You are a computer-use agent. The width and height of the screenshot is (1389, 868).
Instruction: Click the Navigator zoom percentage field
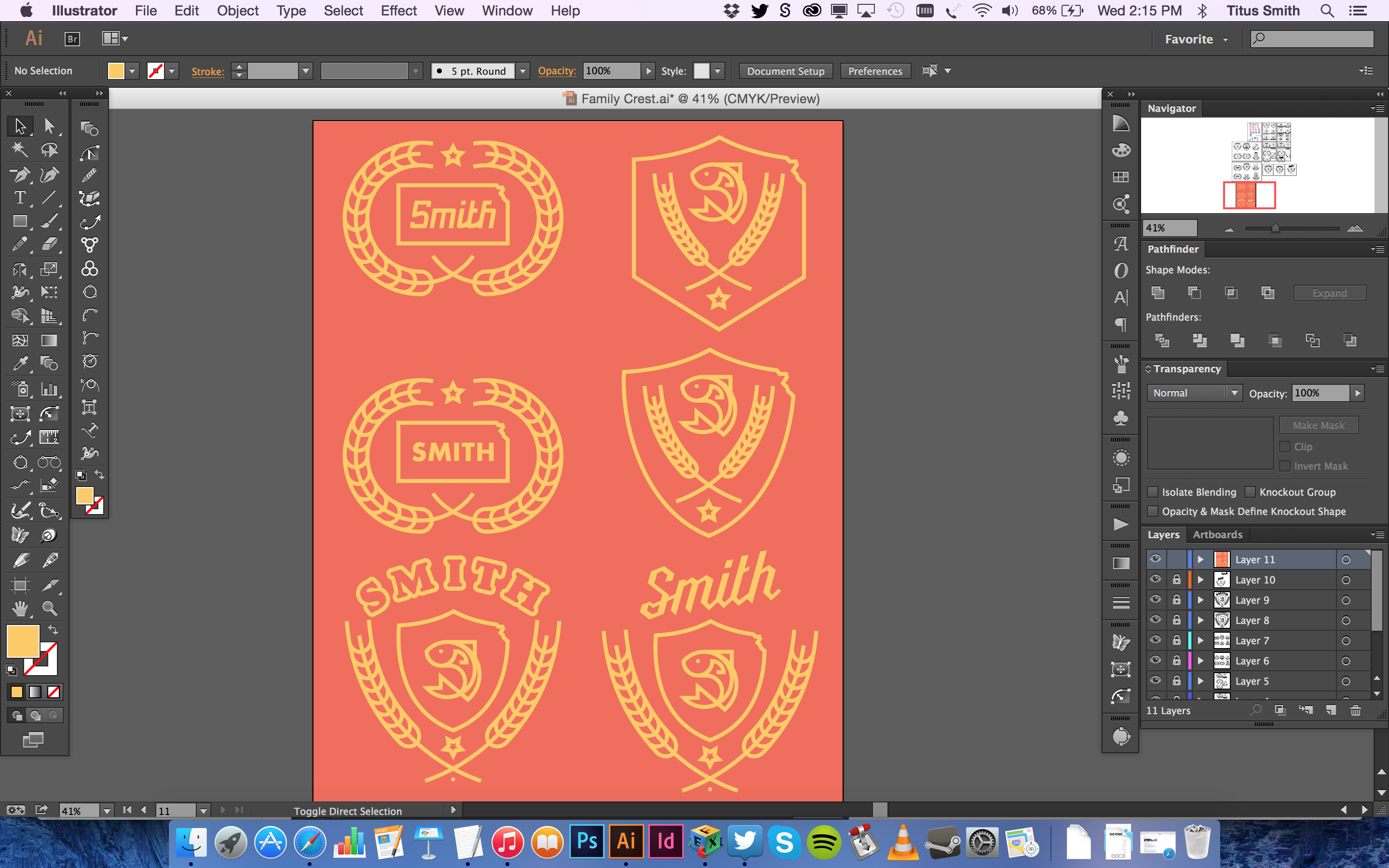click(x=1170, y=228)
